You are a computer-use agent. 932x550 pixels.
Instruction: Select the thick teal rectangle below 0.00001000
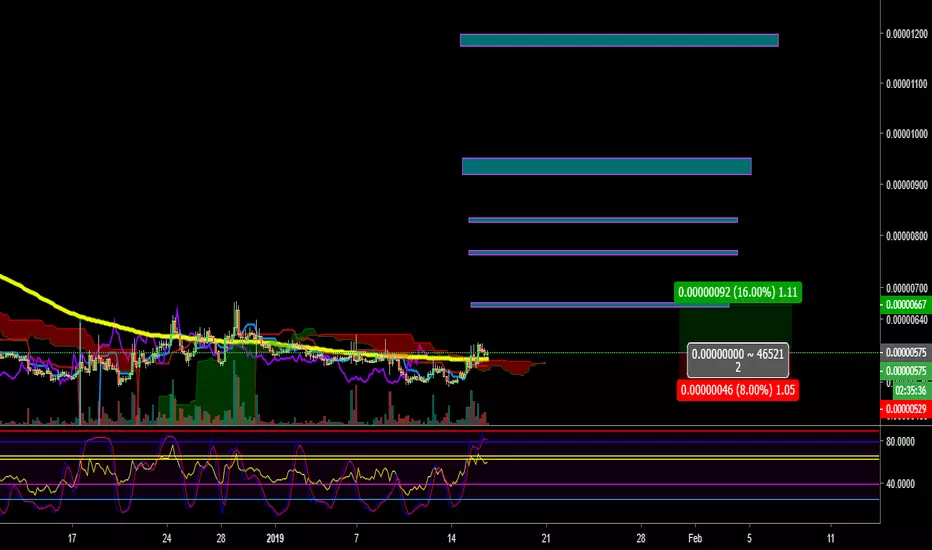[606, 166]
